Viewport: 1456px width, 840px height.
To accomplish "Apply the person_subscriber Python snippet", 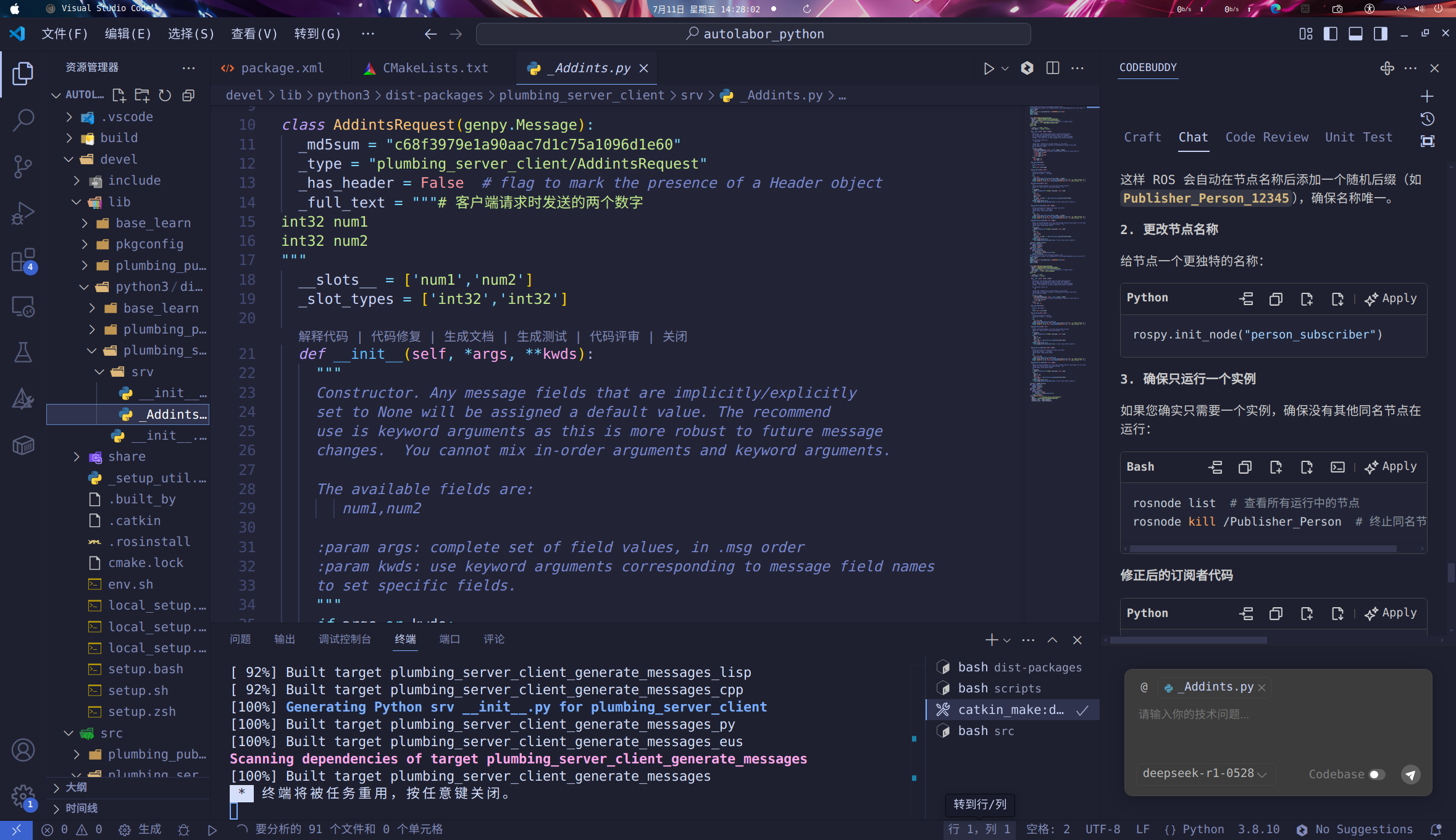I will tap(1391, 299).
